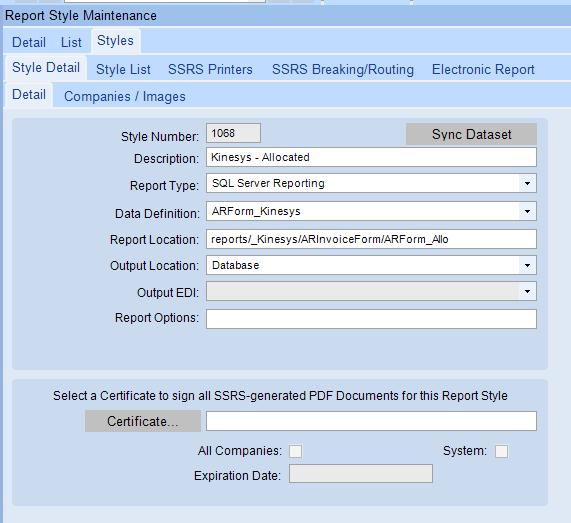
Task: Click the empty Report Options field
Action: (x=371, y=319)
